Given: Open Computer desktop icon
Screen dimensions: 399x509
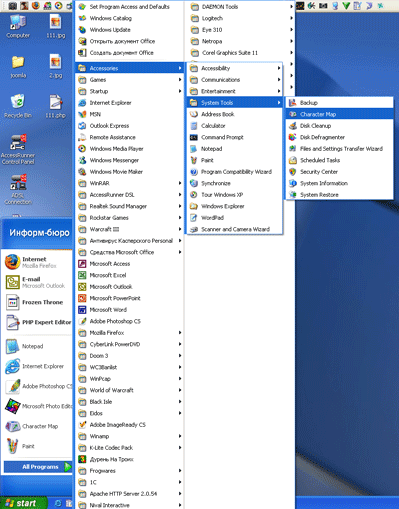Looking at the screenshot, I should point(18,26).
